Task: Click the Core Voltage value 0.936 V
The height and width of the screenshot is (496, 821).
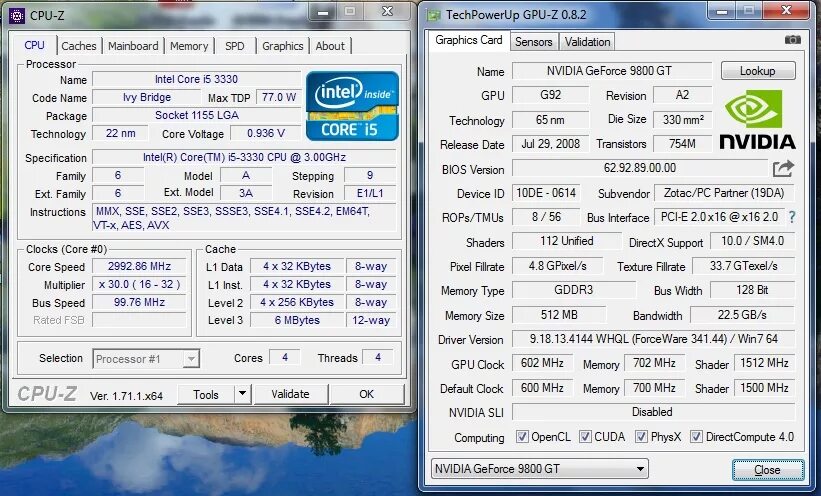Action: [x=266, y=133]
